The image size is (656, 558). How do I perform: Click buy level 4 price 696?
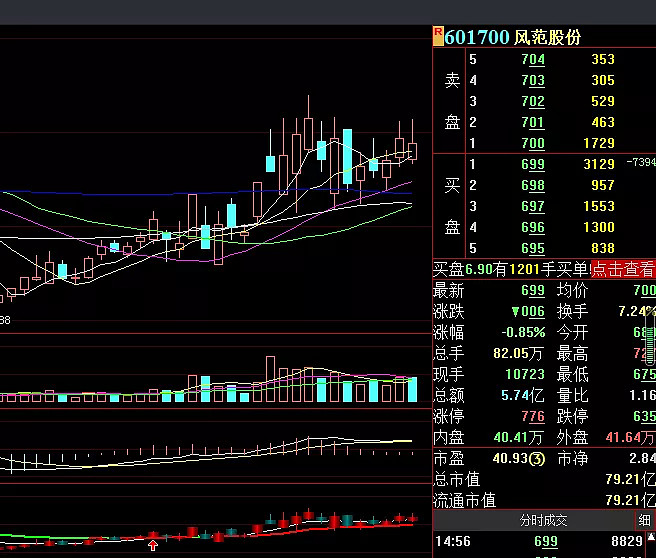[x=533, y=227]
